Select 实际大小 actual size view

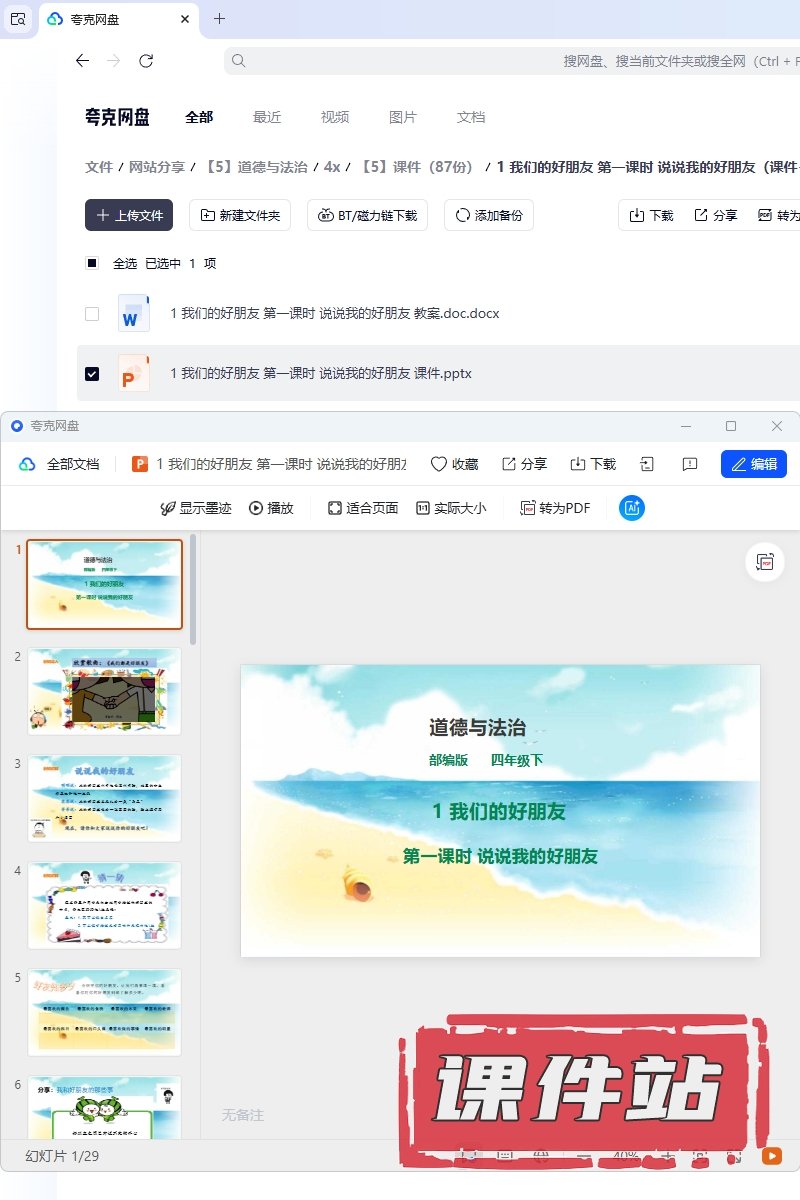(x=451, y=508)
